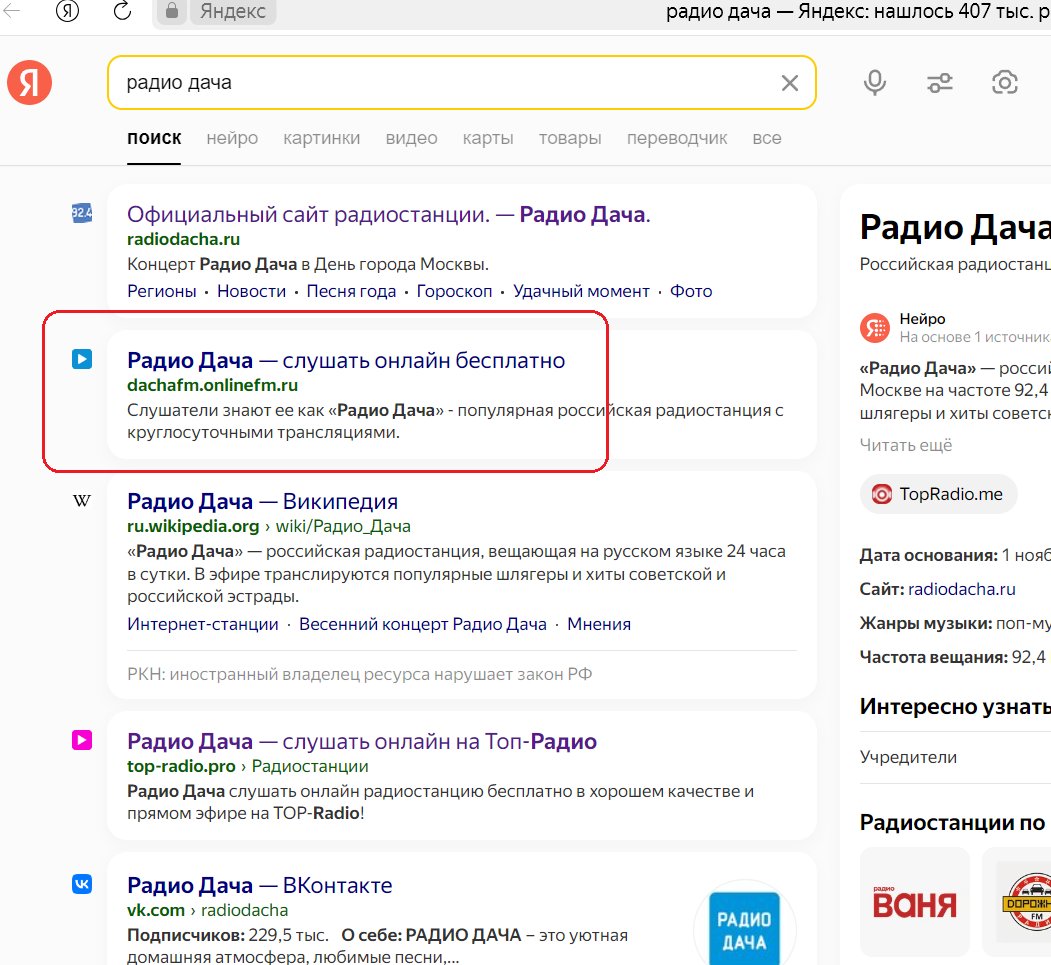This screenshot has width=1051, height=965.
Task: Open search settings sliders icon
Action: tap(940, 82)
